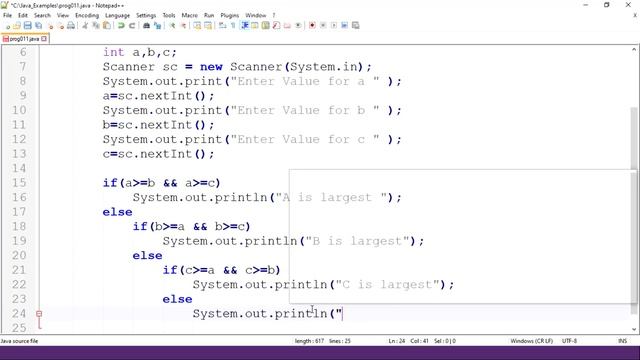The height and width of the screenshot is (360, 640).
Task: Open the Settings menu
Action: tap(146, 16)
